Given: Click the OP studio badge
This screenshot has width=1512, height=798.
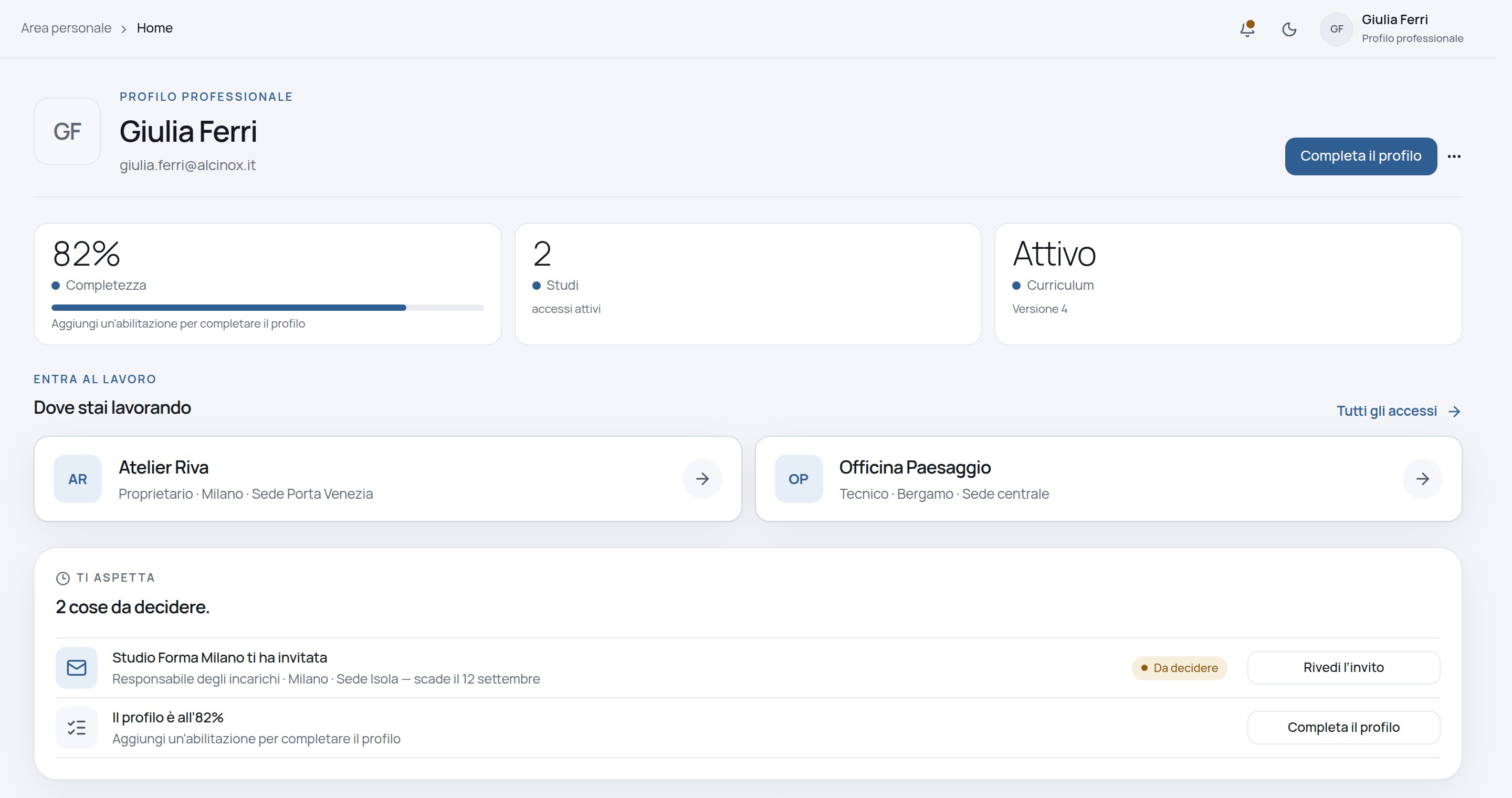Looking at the screenshot, I should pos(798,479).
